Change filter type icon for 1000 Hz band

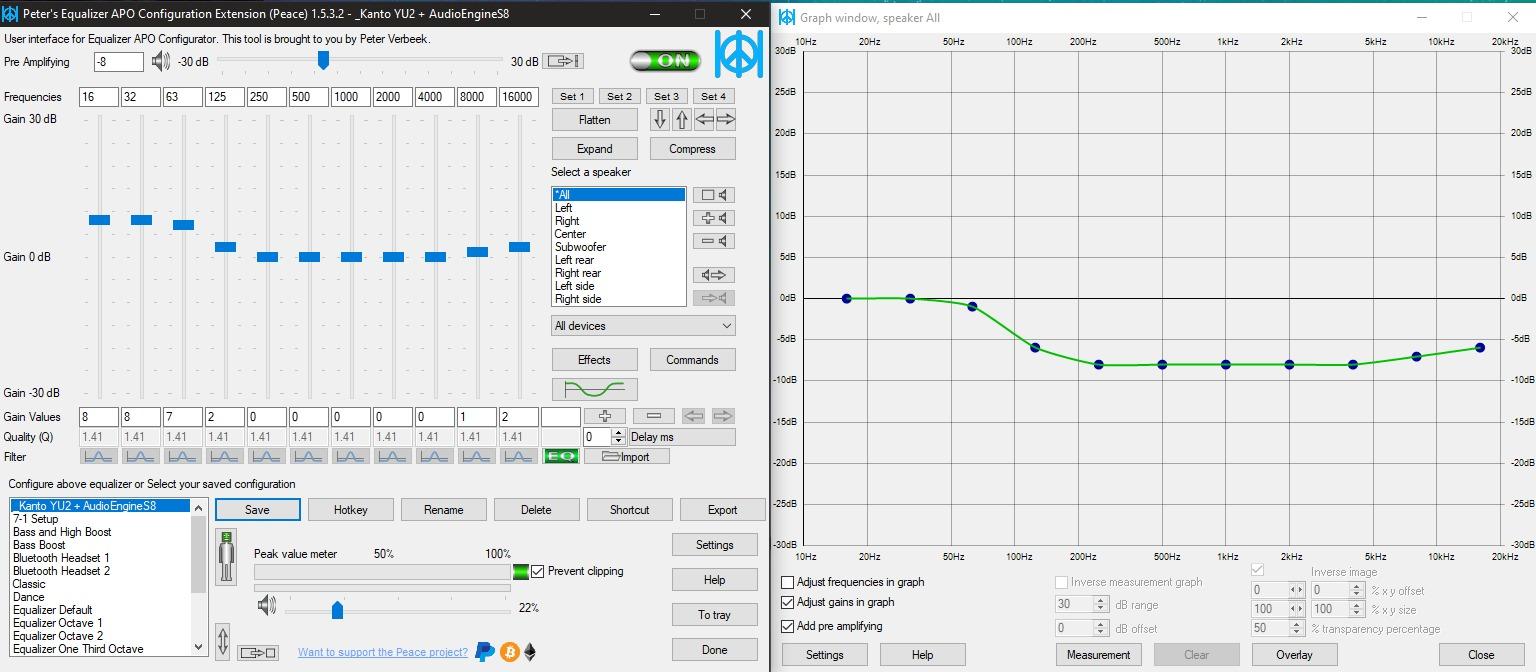pos(351,456)
